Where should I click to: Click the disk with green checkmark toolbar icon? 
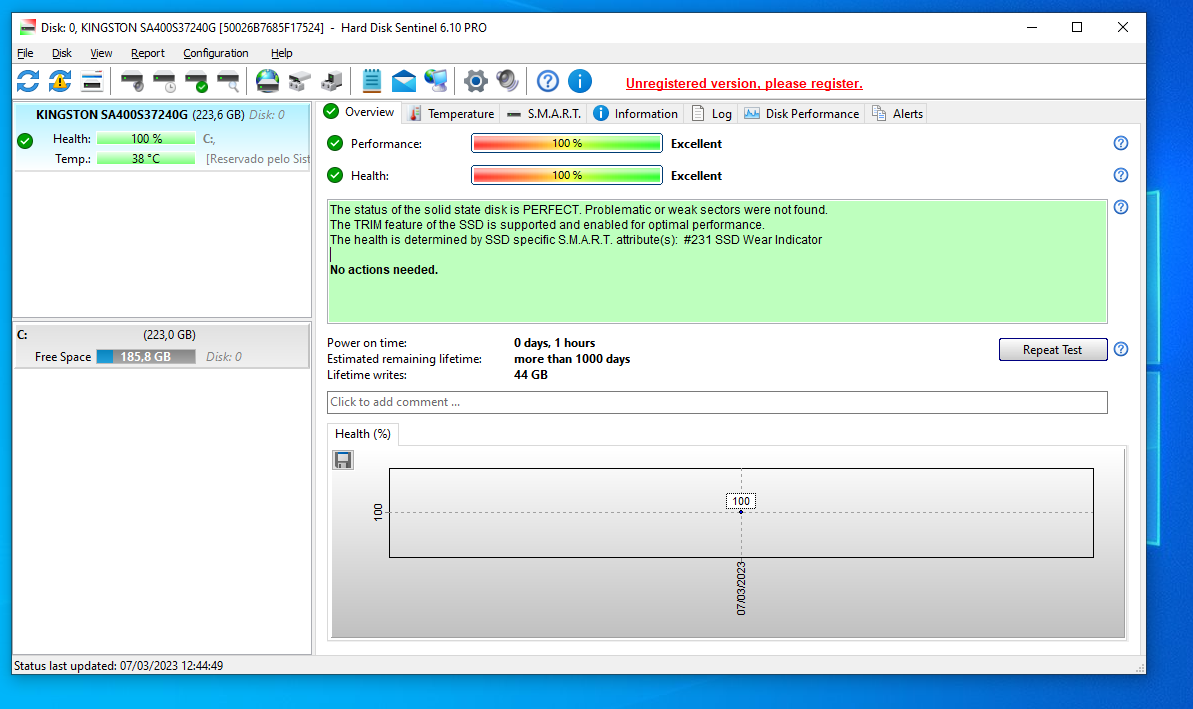[196, 81]
